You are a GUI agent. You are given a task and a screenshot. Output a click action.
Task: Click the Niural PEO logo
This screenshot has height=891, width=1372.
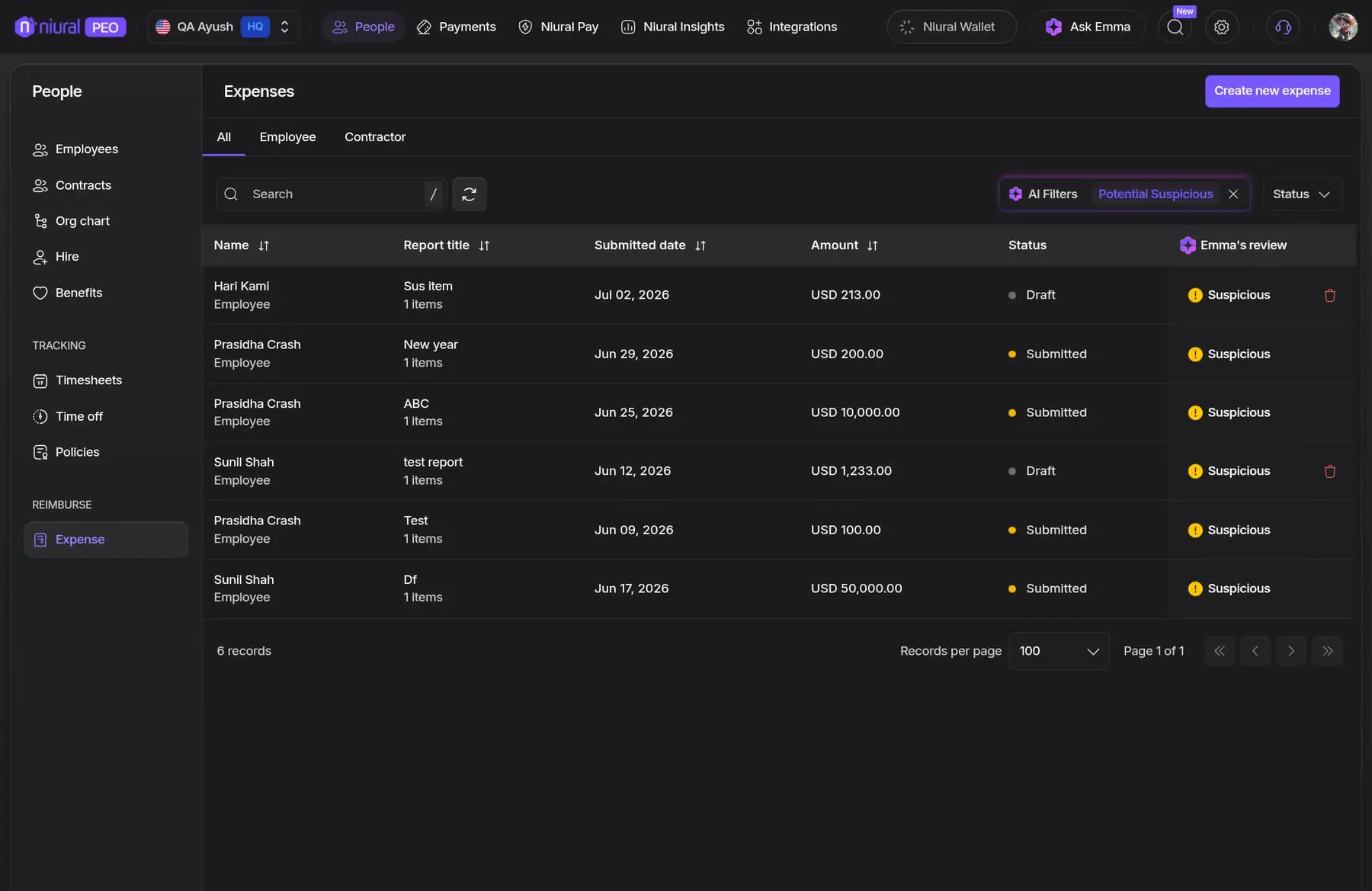pos(70,27)
